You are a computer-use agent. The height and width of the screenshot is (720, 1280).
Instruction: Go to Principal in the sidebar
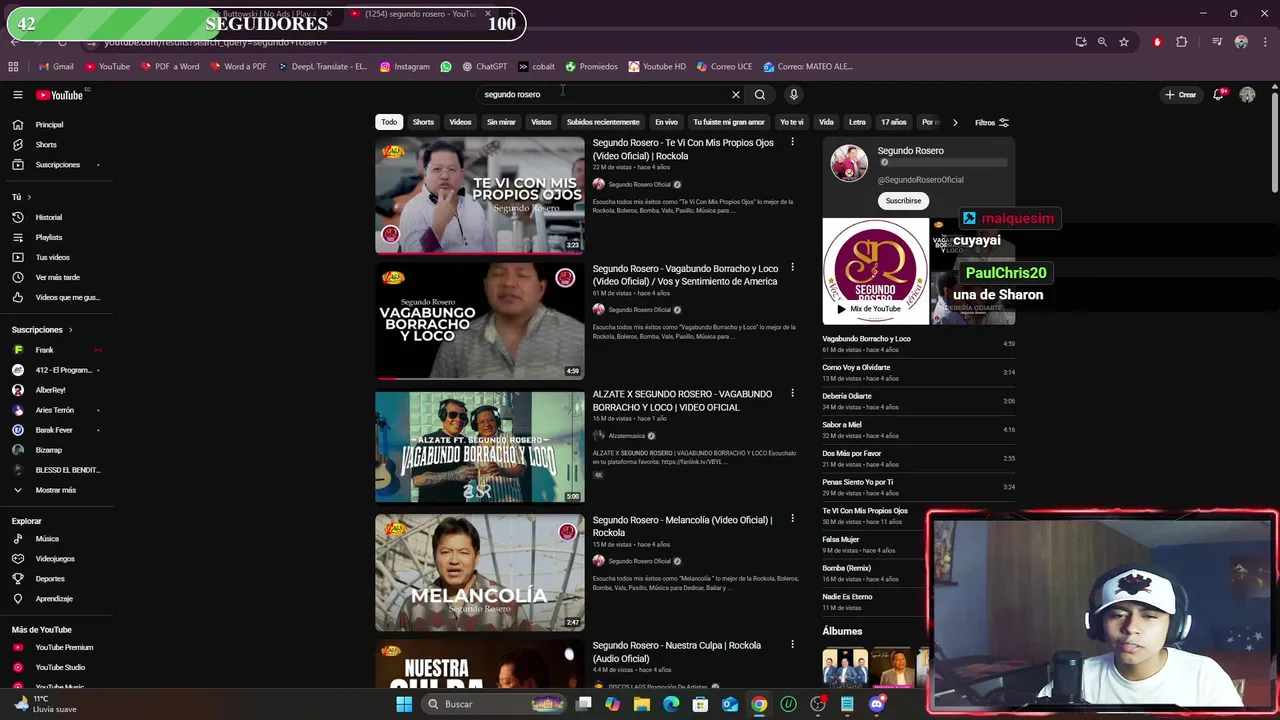point(50,125)
